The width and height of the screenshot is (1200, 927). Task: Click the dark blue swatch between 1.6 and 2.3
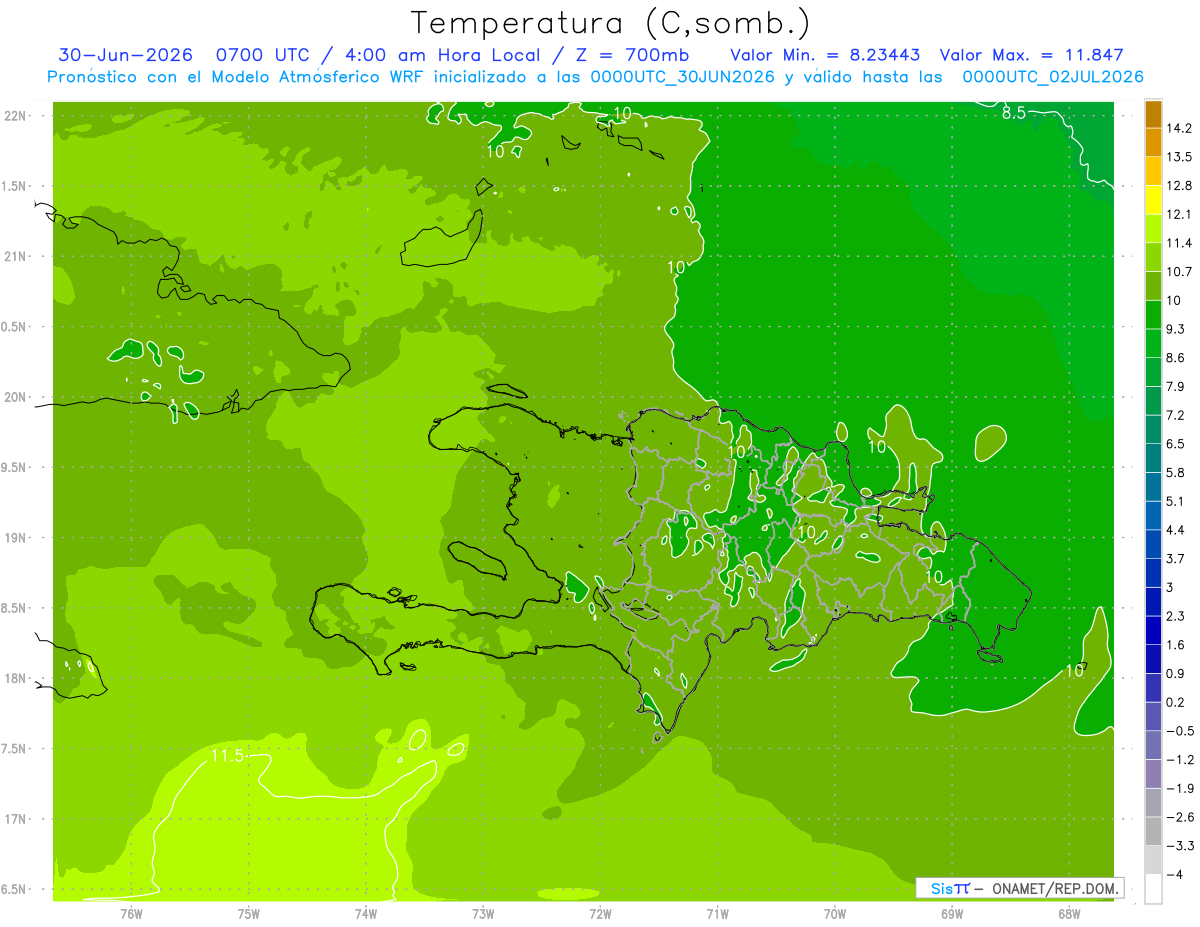1153,630
